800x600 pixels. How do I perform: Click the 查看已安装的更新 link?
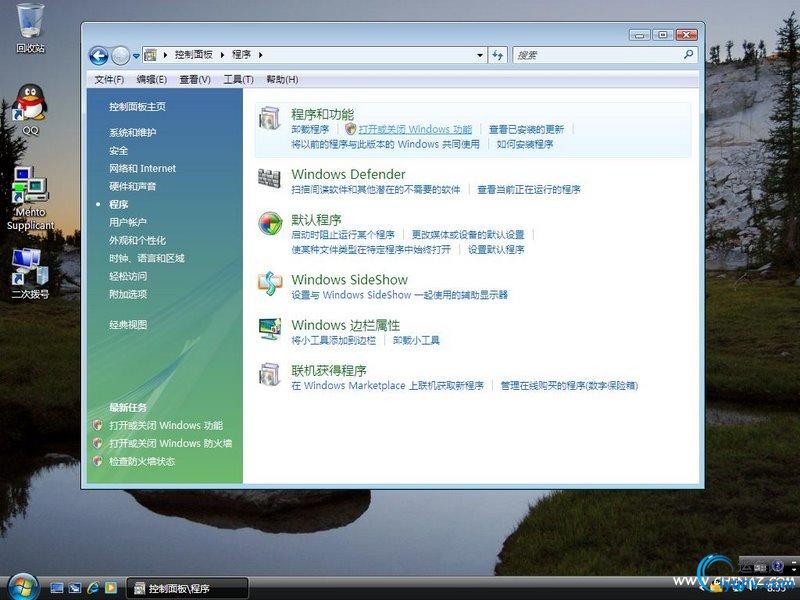[527, 130]
